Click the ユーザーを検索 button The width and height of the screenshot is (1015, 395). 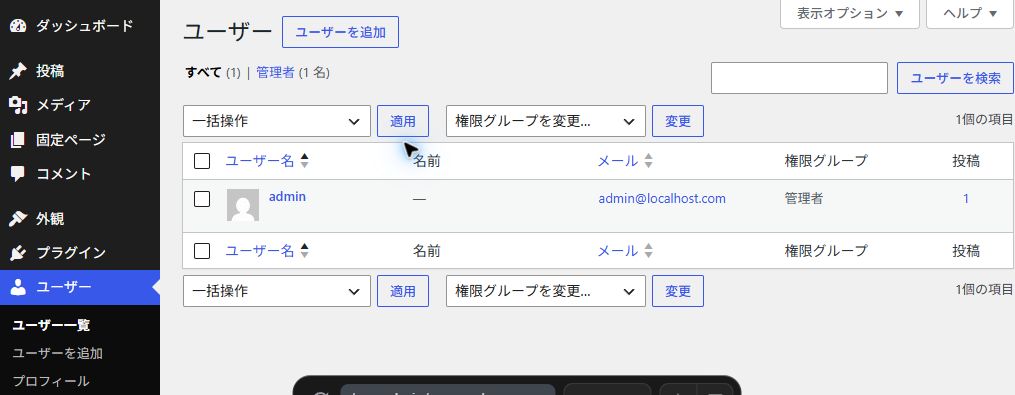[955, 78]
